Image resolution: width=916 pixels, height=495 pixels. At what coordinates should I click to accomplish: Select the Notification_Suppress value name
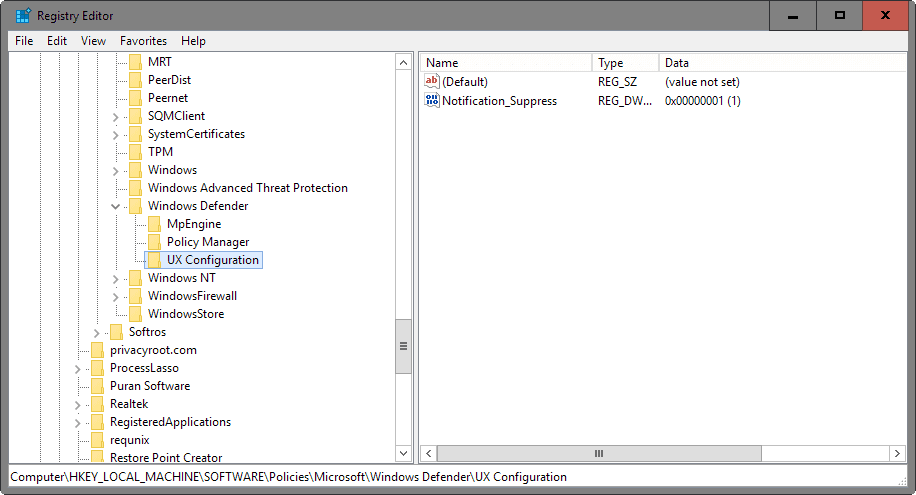pos(499,101)
